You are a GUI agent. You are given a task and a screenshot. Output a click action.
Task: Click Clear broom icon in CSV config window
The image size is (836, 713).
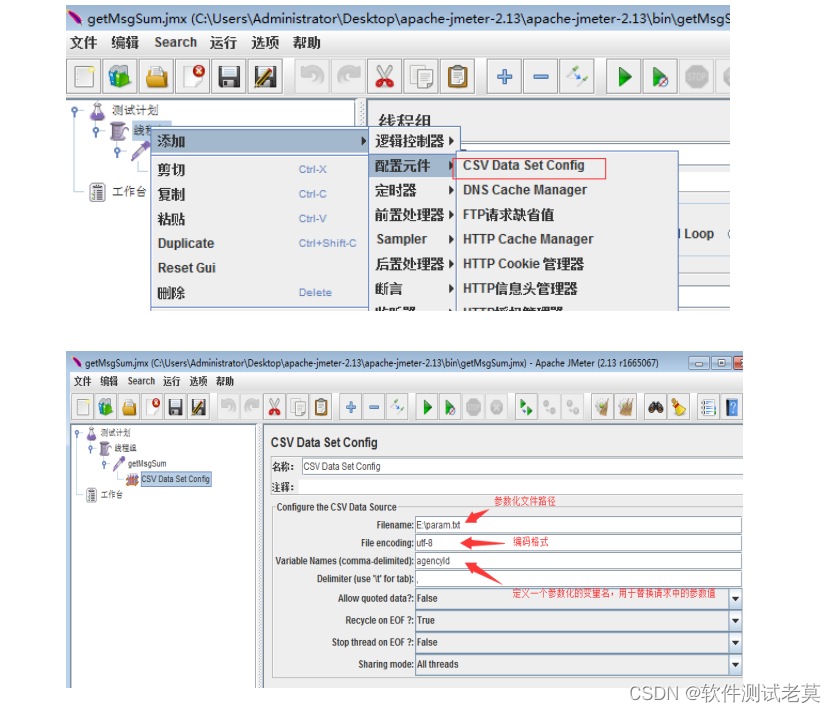tap(602, 407)
